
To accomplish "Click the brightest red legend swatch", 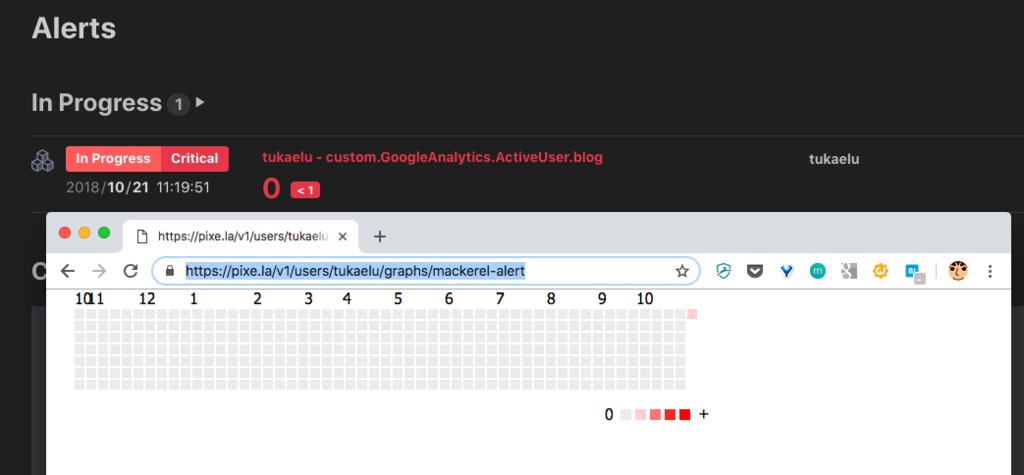I will 684,414.
